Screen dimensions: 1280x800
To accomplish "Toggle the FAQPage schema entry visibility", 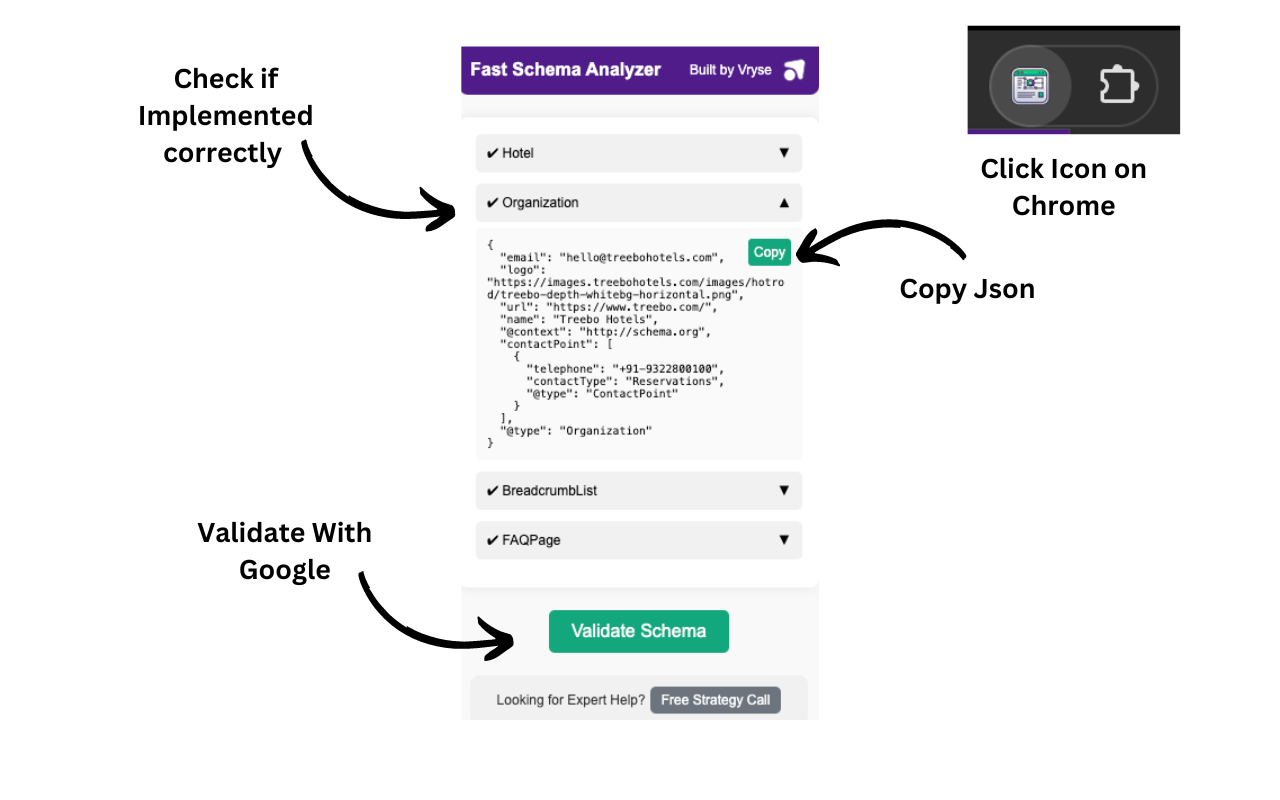I will [x=638, y=539].
